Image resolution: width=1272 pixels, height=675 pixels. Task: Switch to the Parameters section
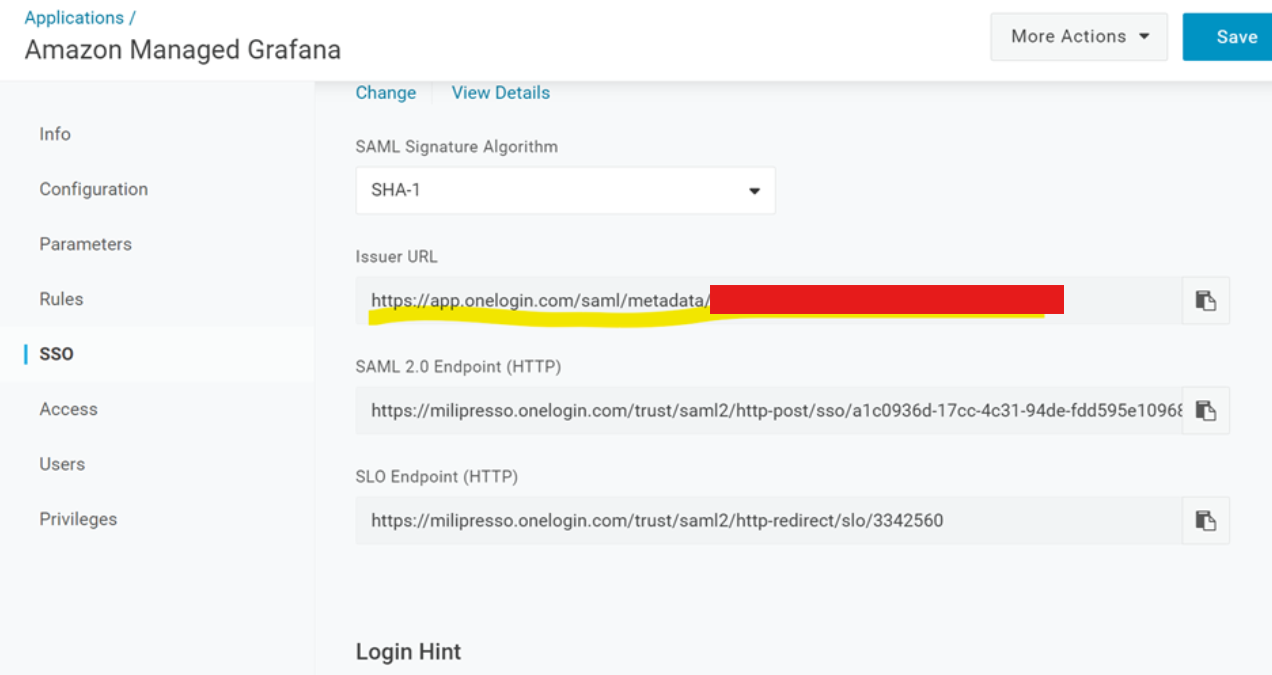pos(86,244)
